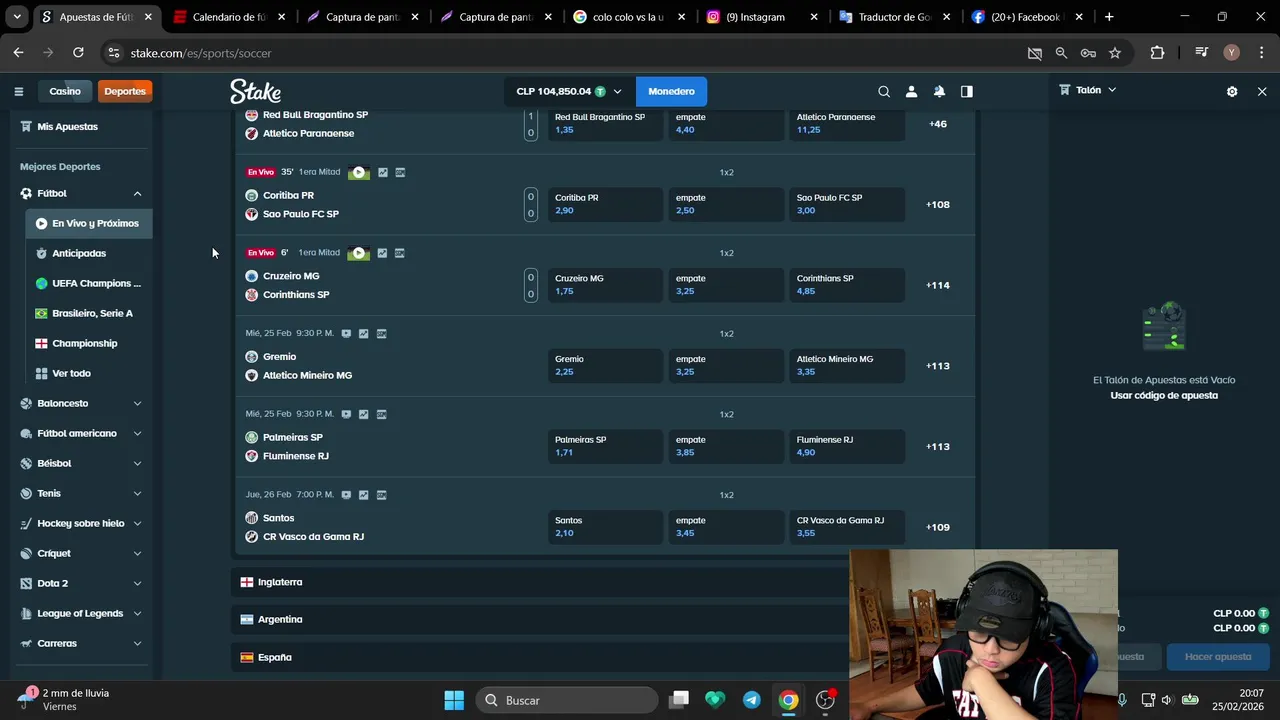The width and height of the screenshot is (1280, 720).
Task: Click Usar código de apuesta link
Action: point(1164,395)
